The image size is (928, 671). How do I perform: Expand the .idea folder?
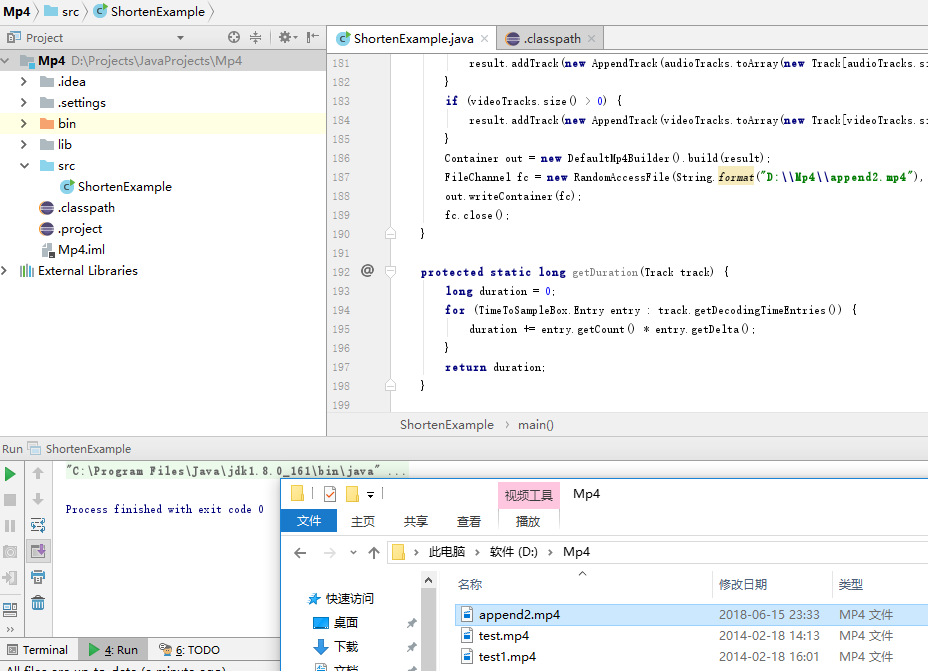tap(24, 82)
